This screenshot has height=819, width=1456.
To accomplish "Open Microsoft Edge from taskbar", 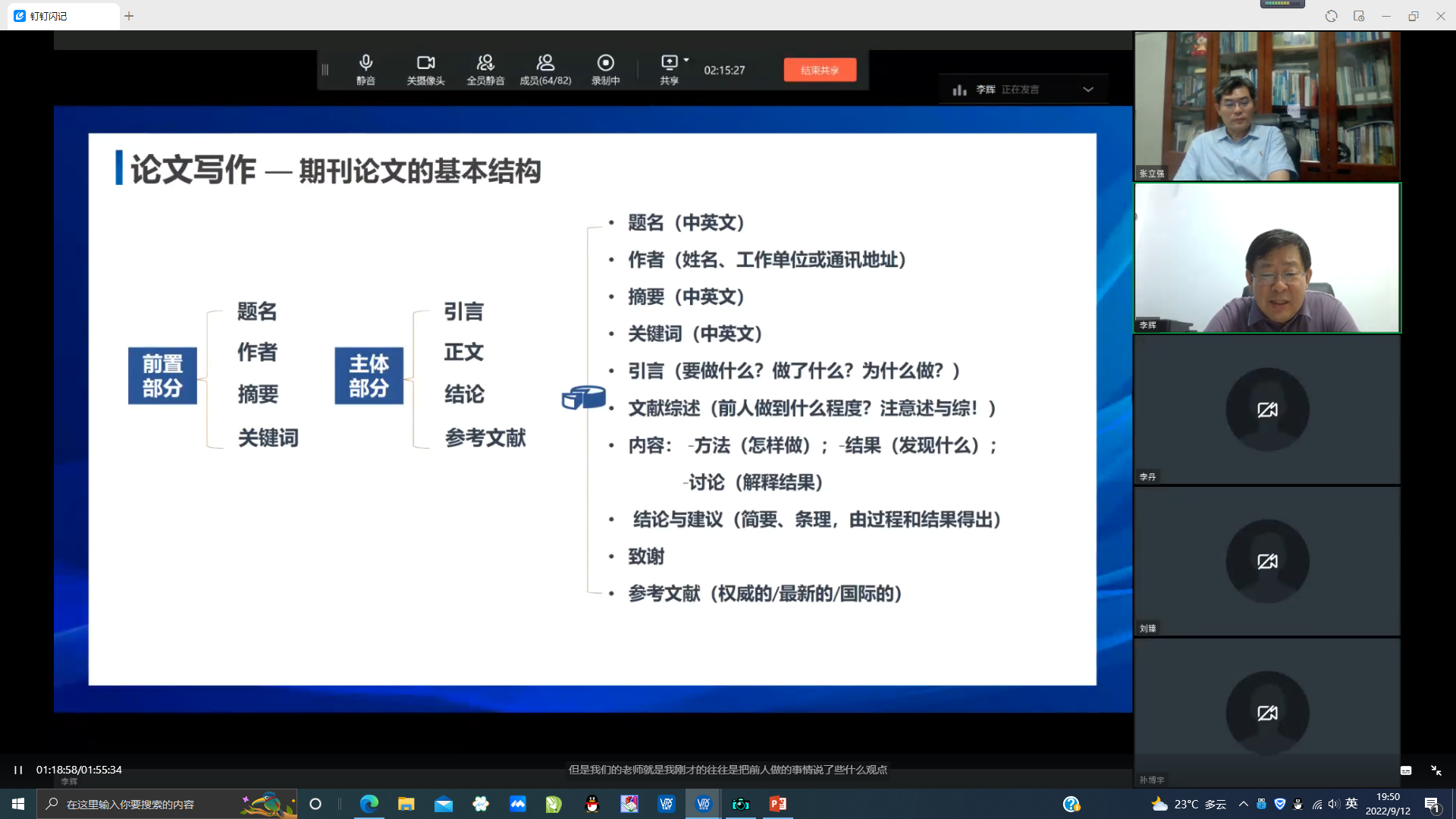I will [x=369, y=804].
